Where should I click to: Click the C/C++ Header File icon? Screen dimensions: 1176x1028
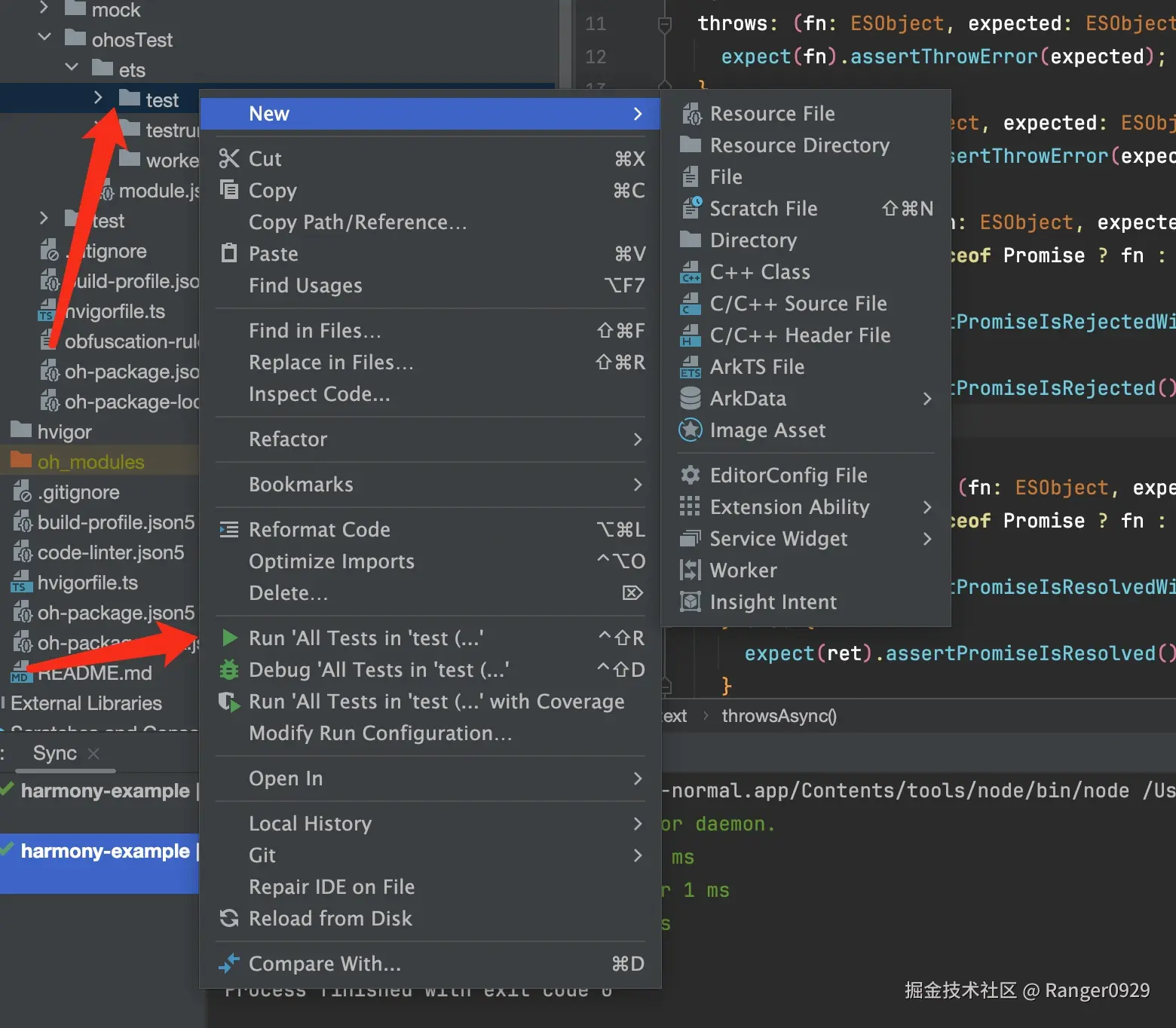click(691, 335)
